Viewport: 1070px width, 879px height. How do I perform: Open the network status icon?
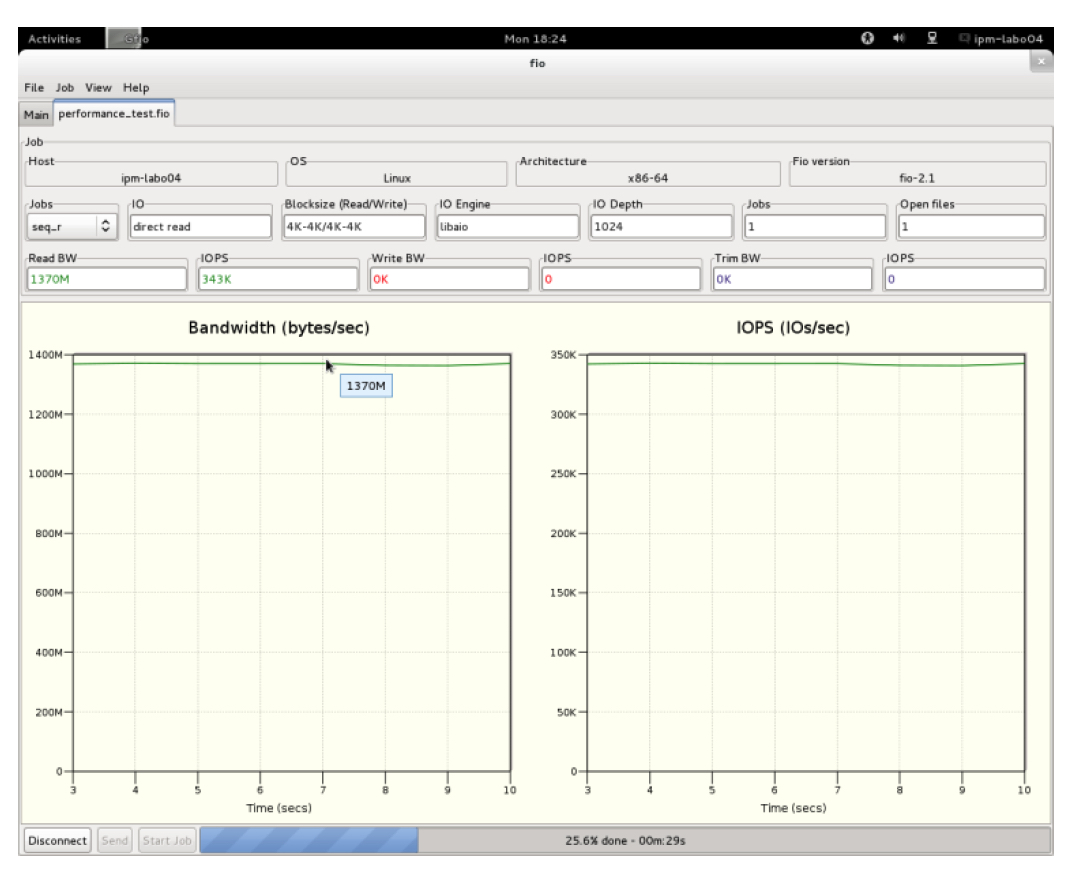coord(932,39)
